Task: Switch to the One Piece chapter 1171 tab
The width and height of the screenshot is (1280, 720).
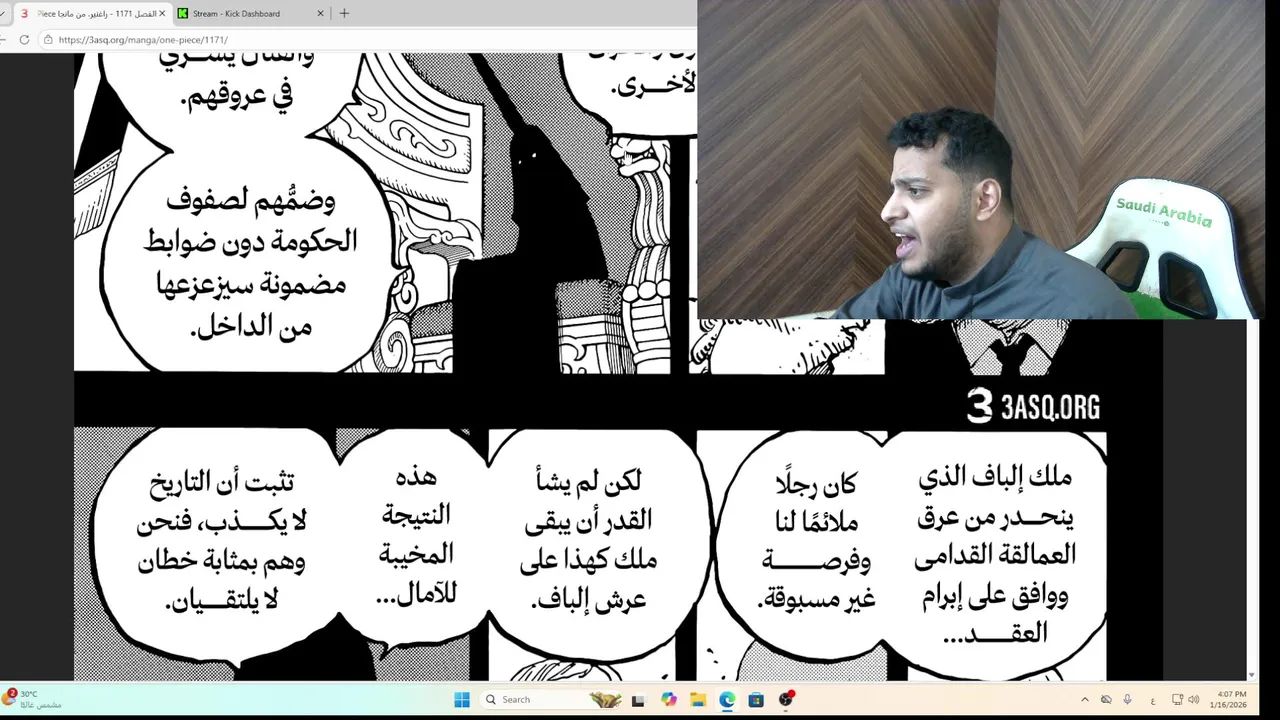Action: click(92, 13)
